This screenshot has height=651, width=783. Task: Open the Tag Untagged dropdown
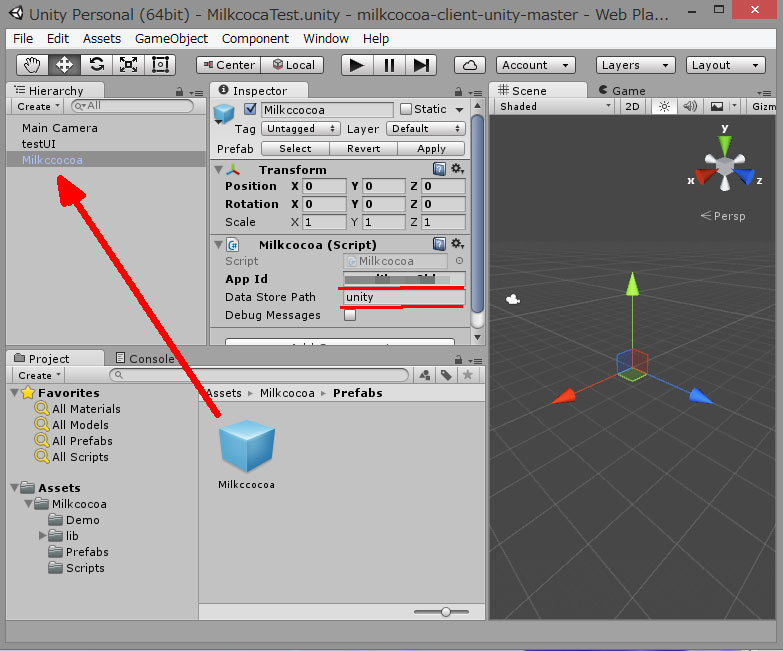tap(301, 129)
